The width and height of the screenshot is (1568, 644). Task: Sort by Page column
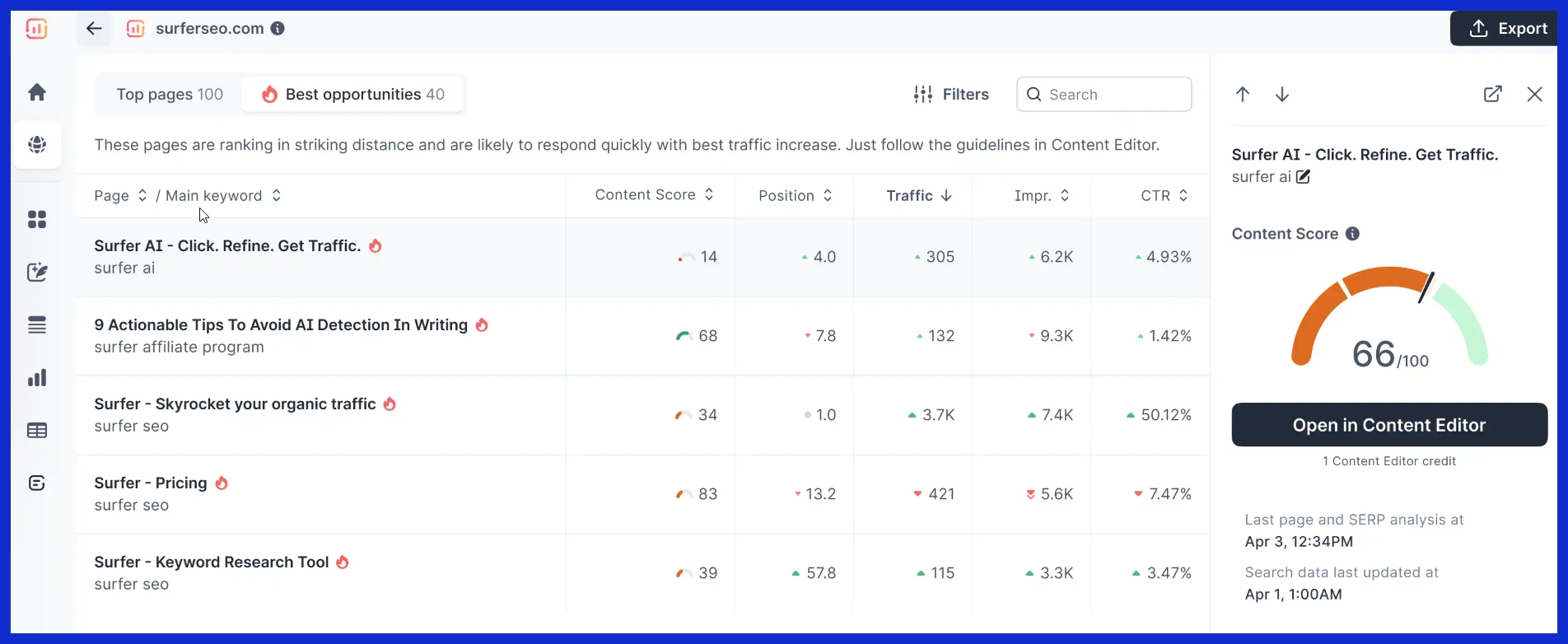tap(120, 196)
